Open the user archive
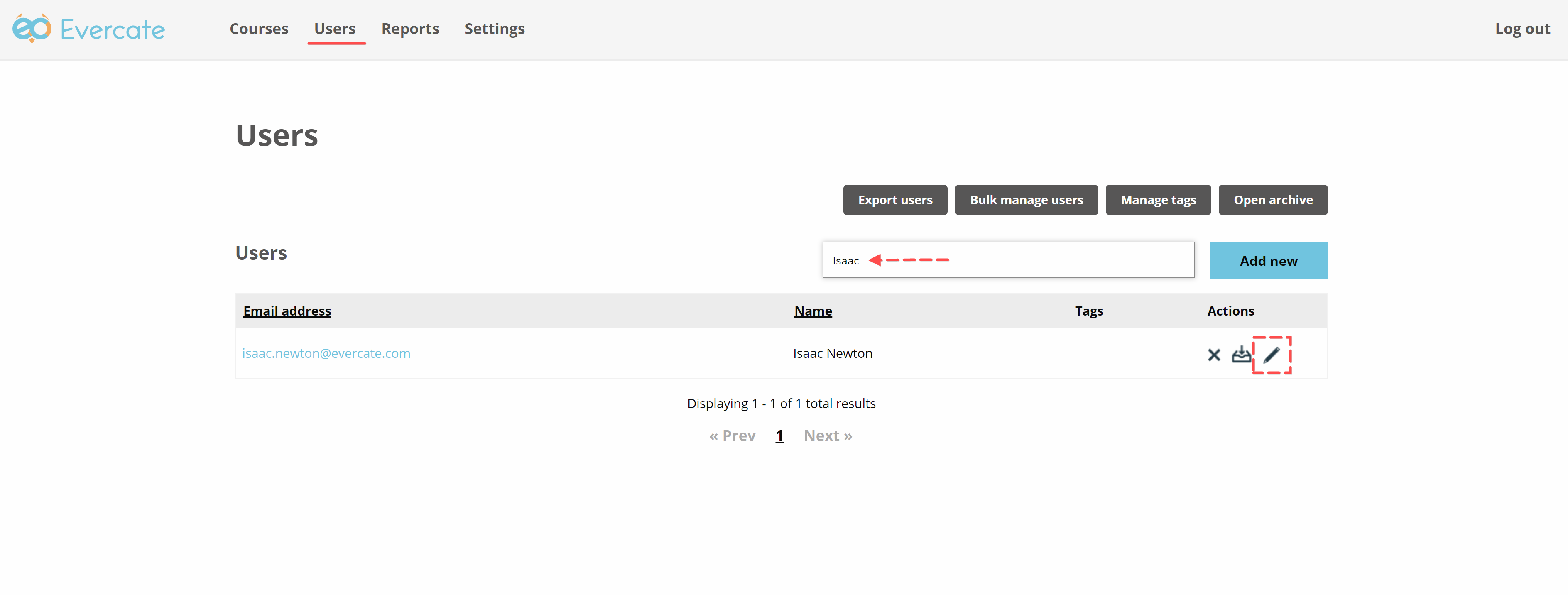1568x595 pixels. coord(1273,200)
